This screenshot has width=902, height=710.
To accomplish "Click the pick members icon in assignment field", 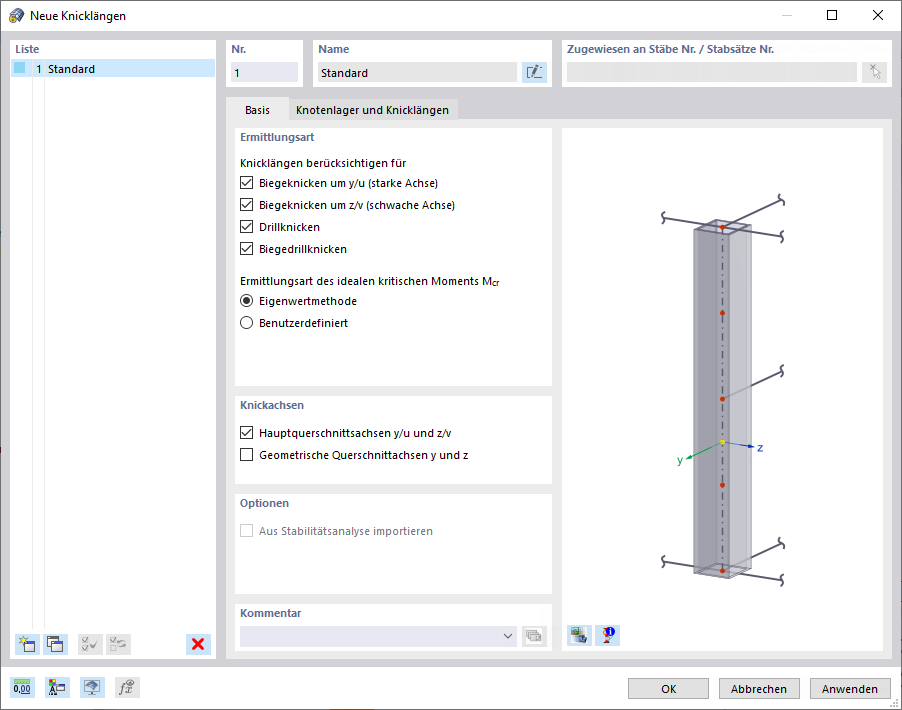I will [x=874, y=72].
